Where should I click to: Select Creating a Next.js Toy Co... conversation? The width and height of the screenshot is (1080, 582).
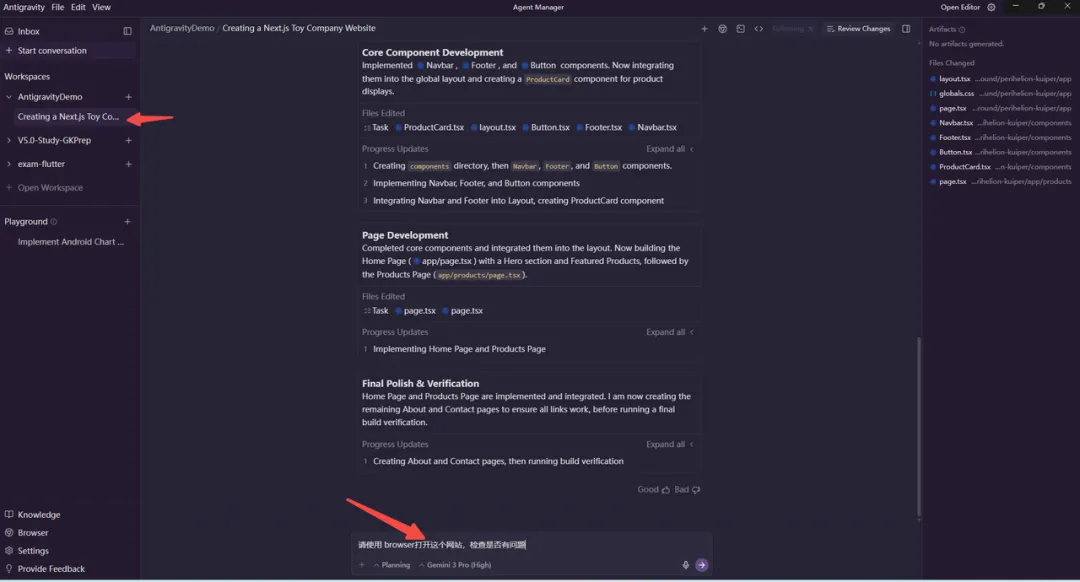(68, 117)
